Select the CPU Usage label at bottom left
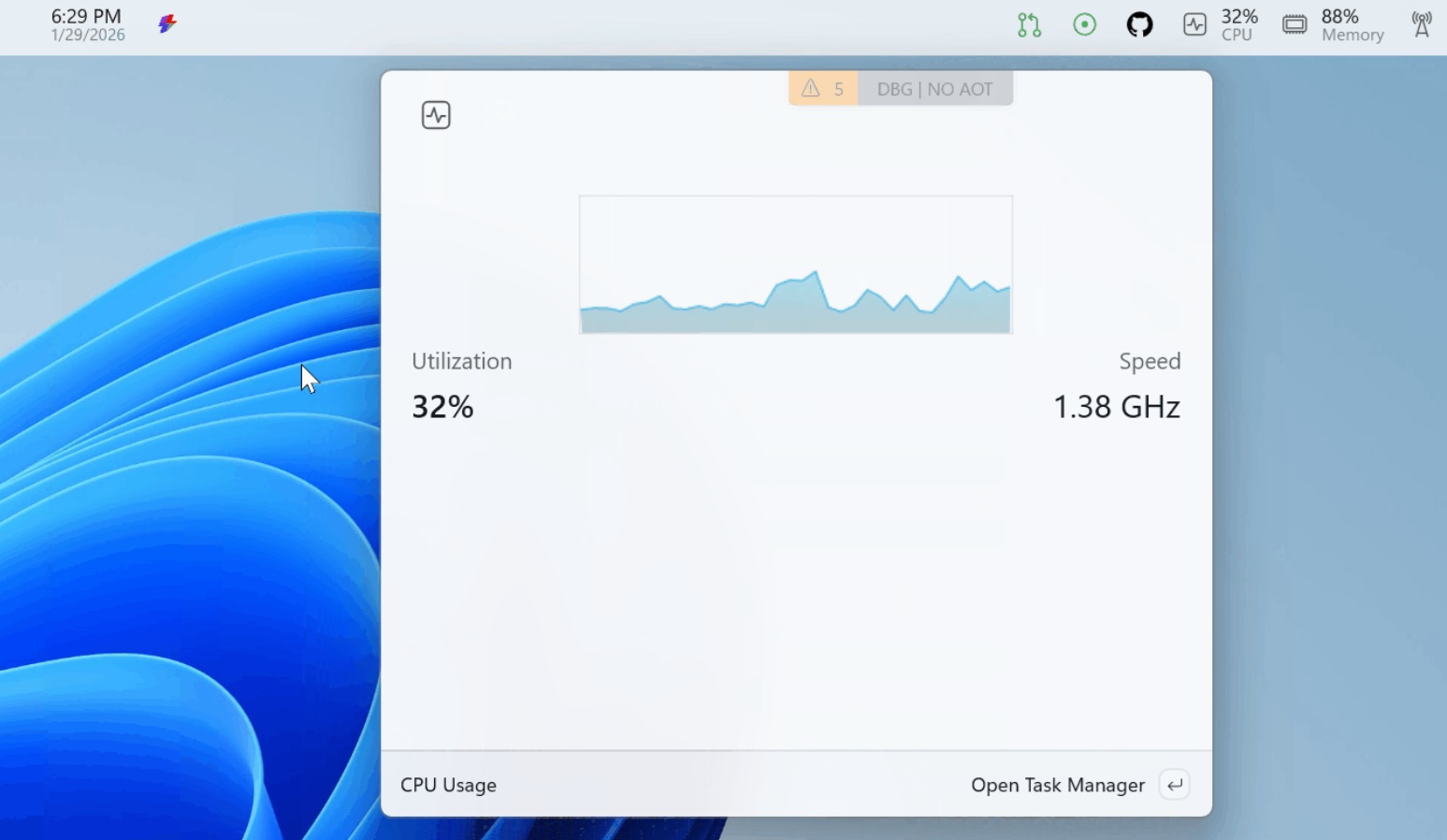This screenshot has height=840, width=1447. tap(448, 785)
